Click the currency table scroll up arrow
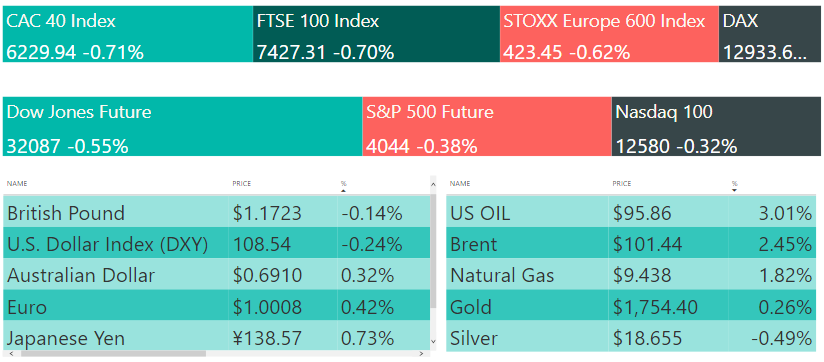This screenshot has height=362, width=824. [x=433, y=184]
